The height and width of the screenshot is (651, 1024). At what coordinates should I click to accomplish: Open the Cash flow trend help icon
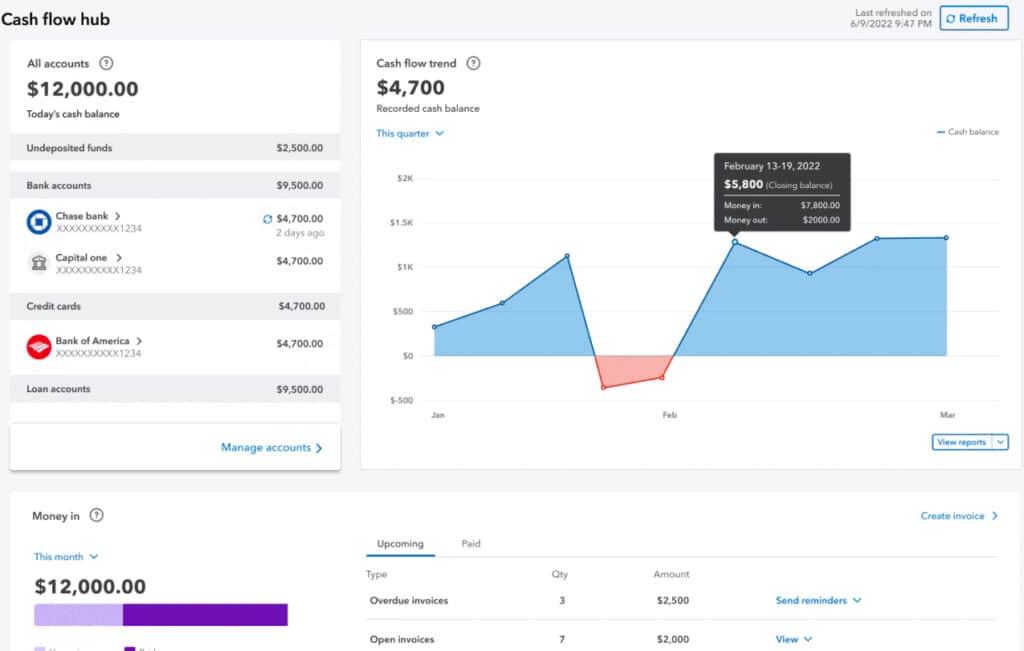tap(473, 63)
